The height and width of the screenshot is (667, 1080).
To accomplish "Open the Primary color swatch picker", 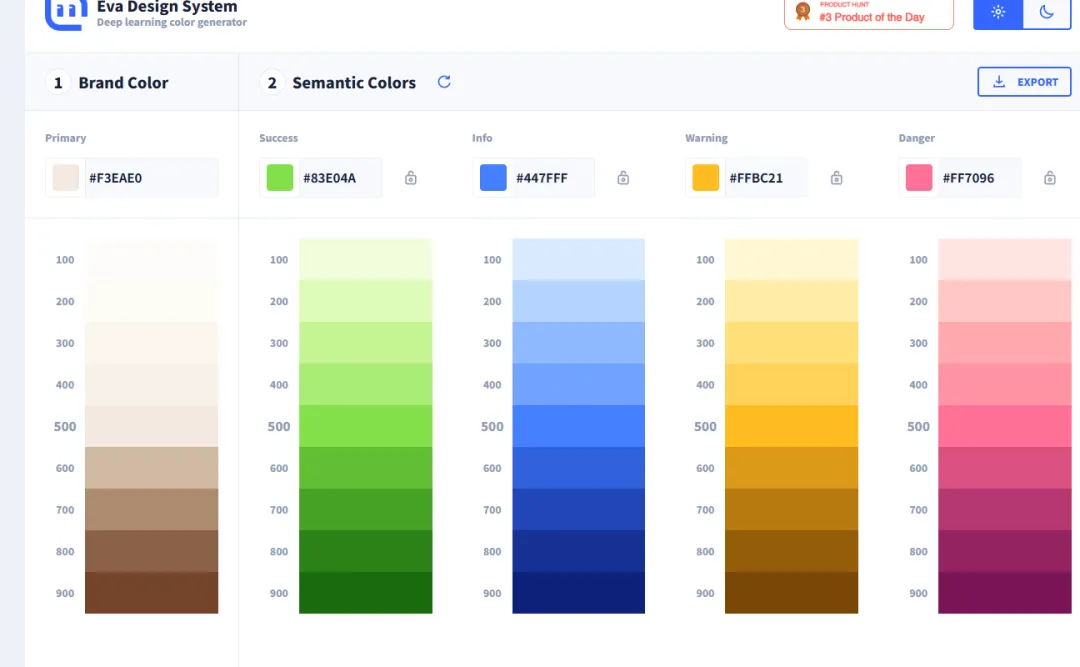I will [66, 178].
